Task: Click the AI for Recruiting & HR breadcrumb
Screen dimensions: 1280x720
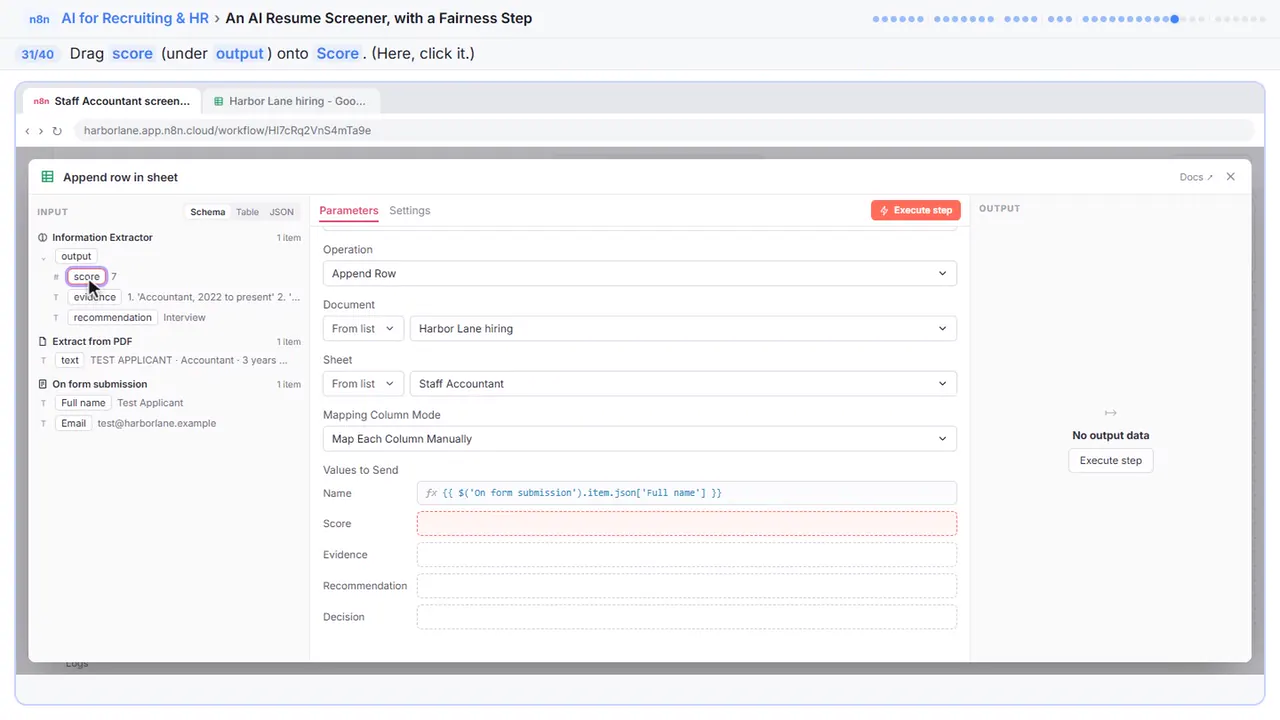Action: tap(135, 18)
